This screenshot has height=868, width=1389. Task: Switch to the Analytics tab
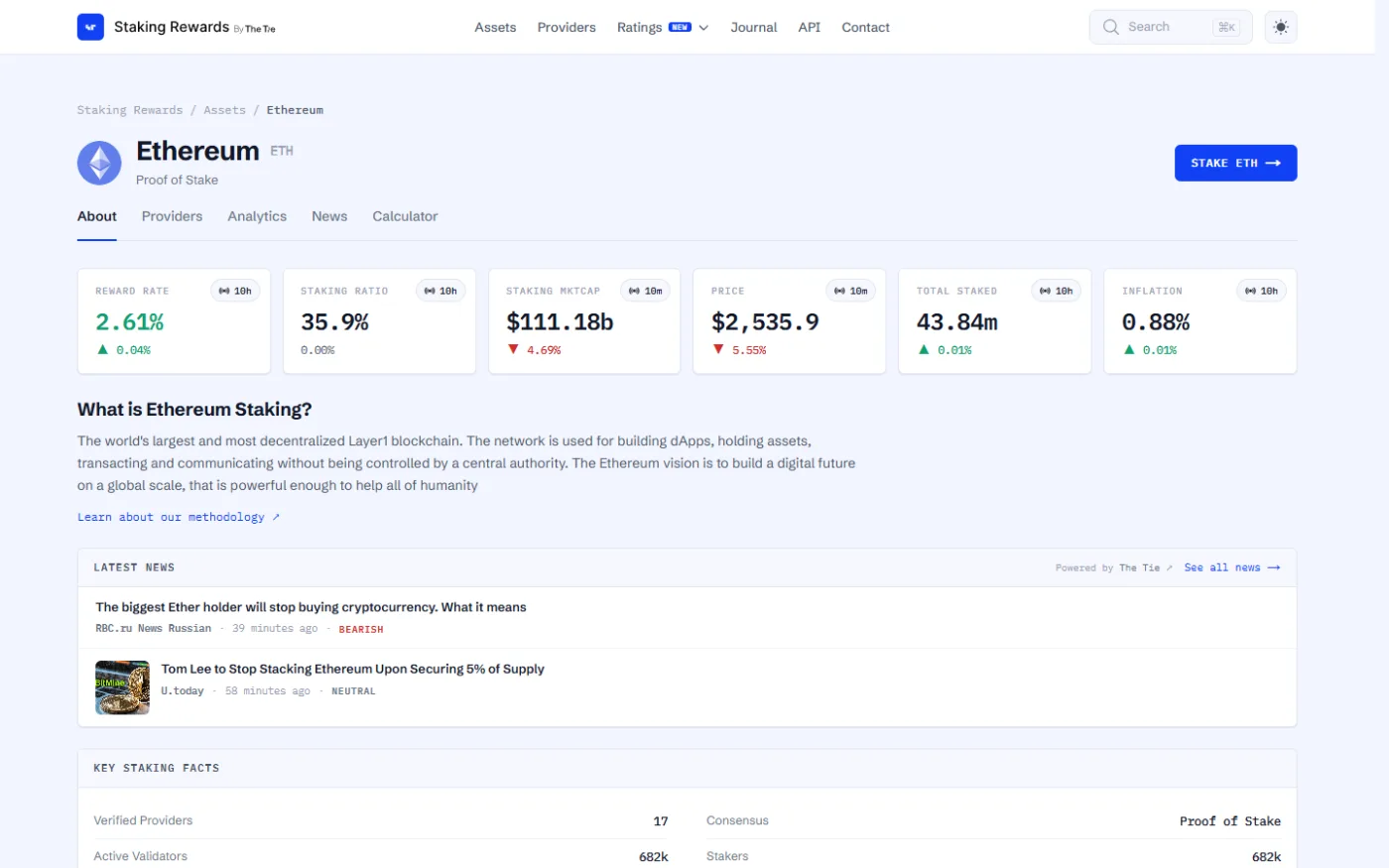tap(257, 216)
